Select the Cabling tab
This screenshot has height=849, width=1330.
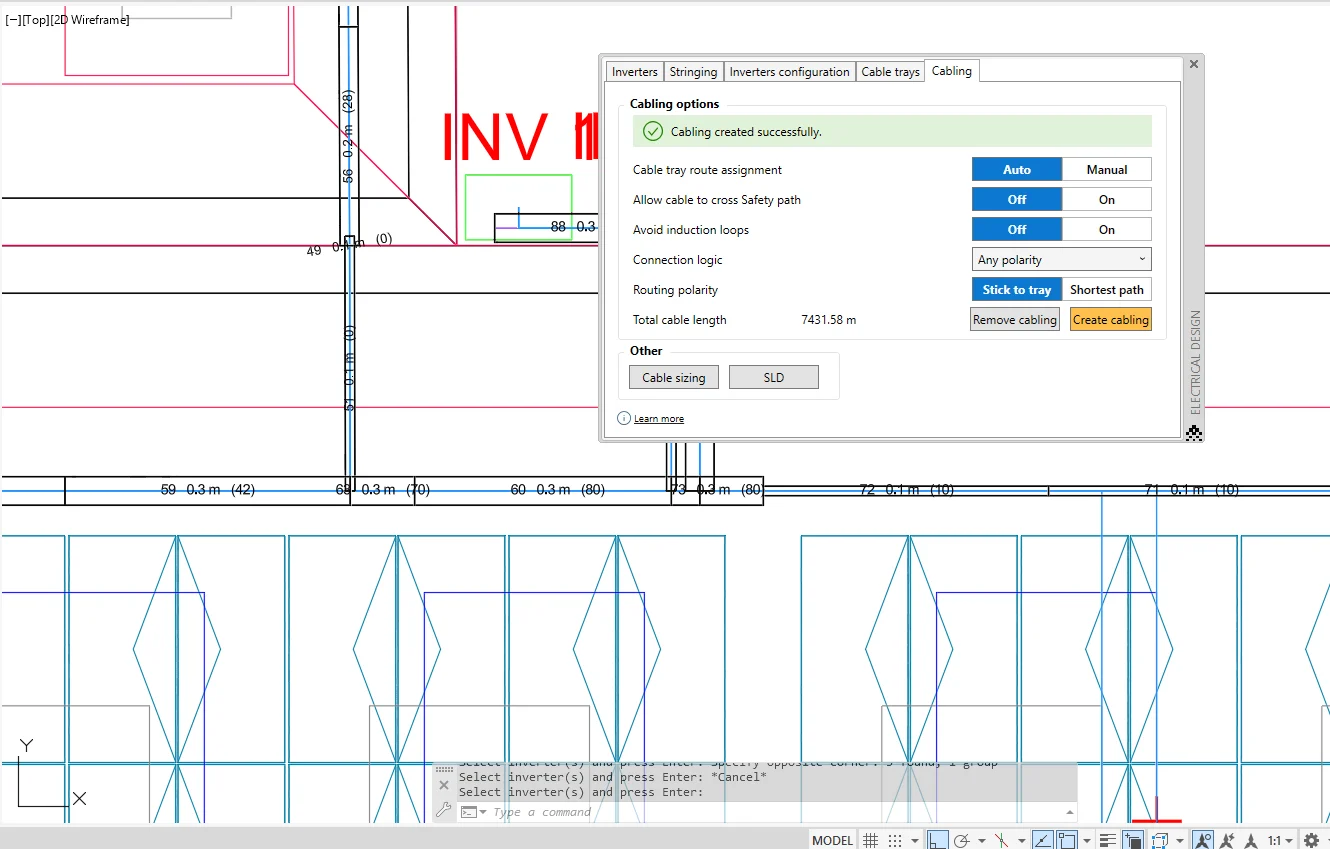951,71
